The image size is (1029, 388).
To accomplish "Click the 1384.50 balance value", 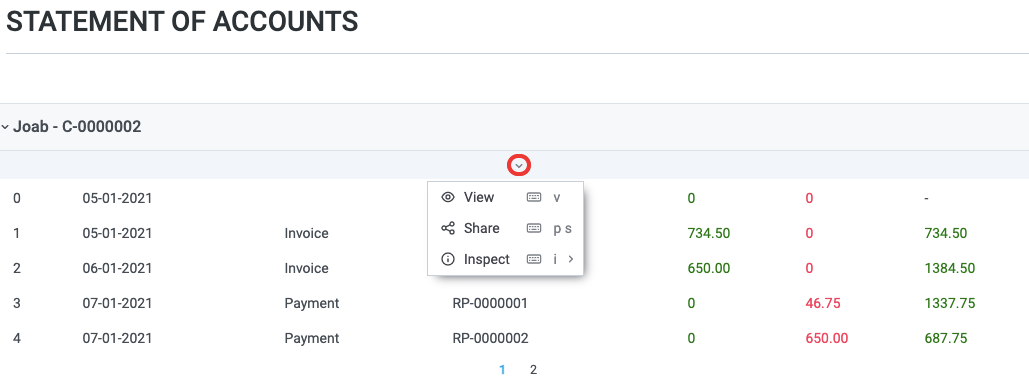I will point(949,268).
